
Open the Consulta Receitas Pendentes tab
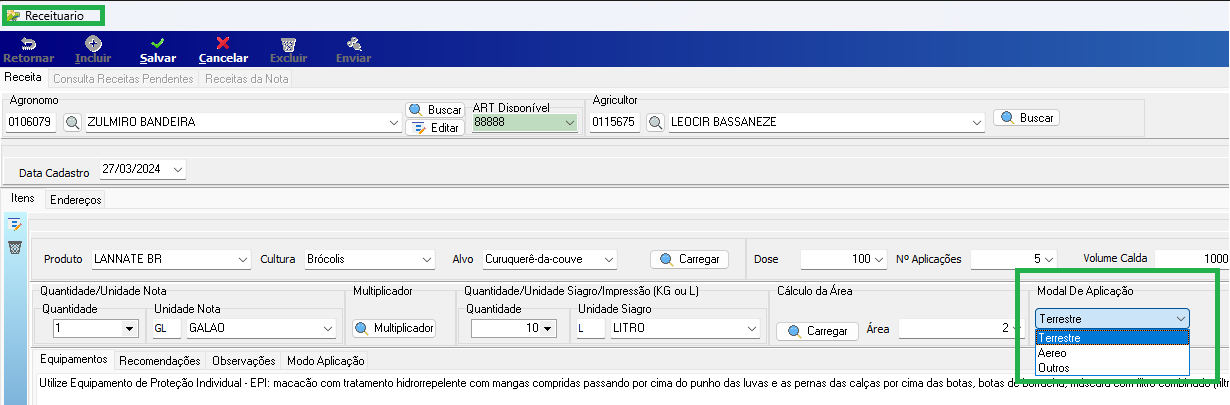pos(124,78)
